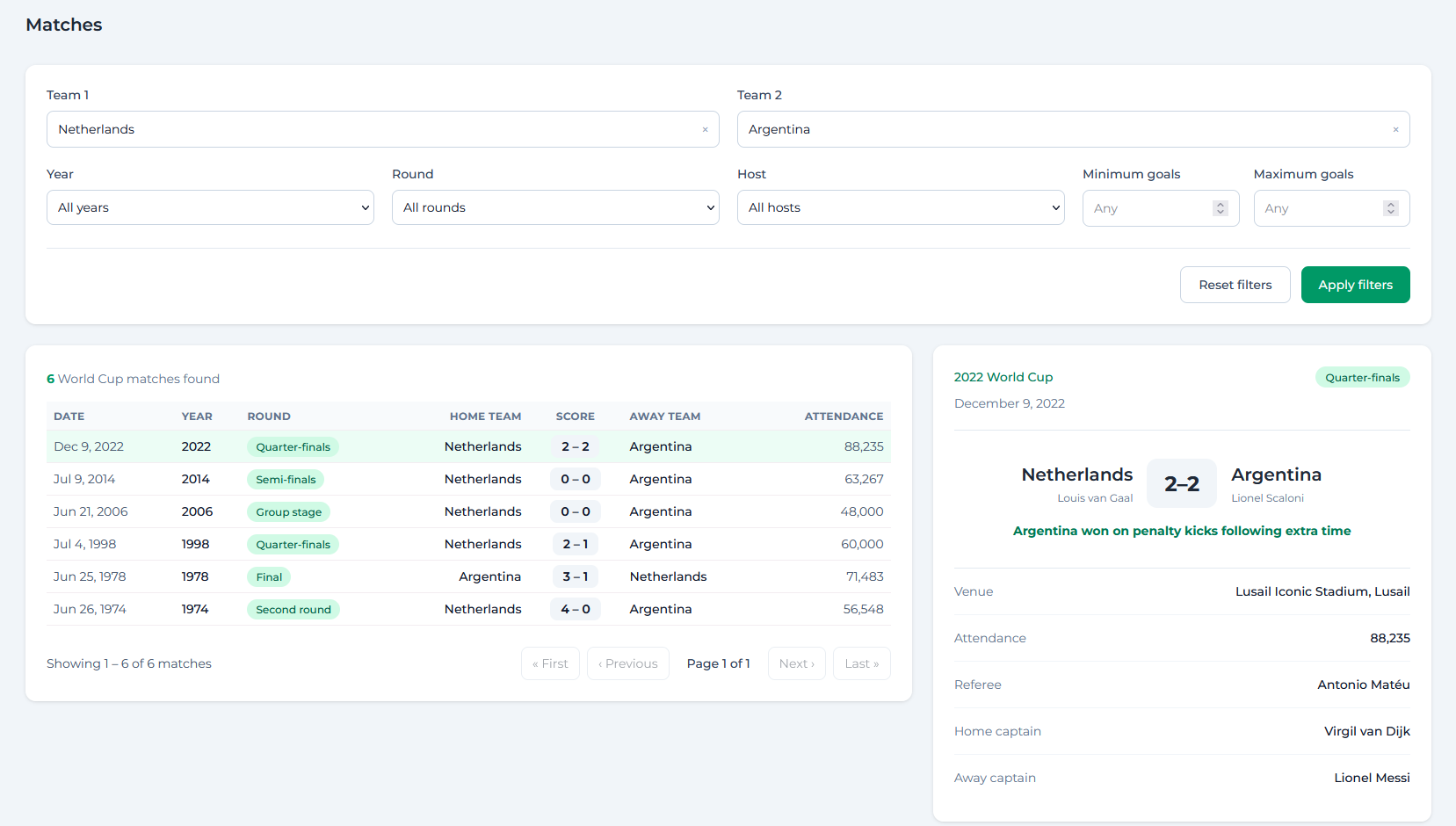Click the Page 1 of 1 indicator
This screenshot has width=1456, height=826.
(719, 663)
